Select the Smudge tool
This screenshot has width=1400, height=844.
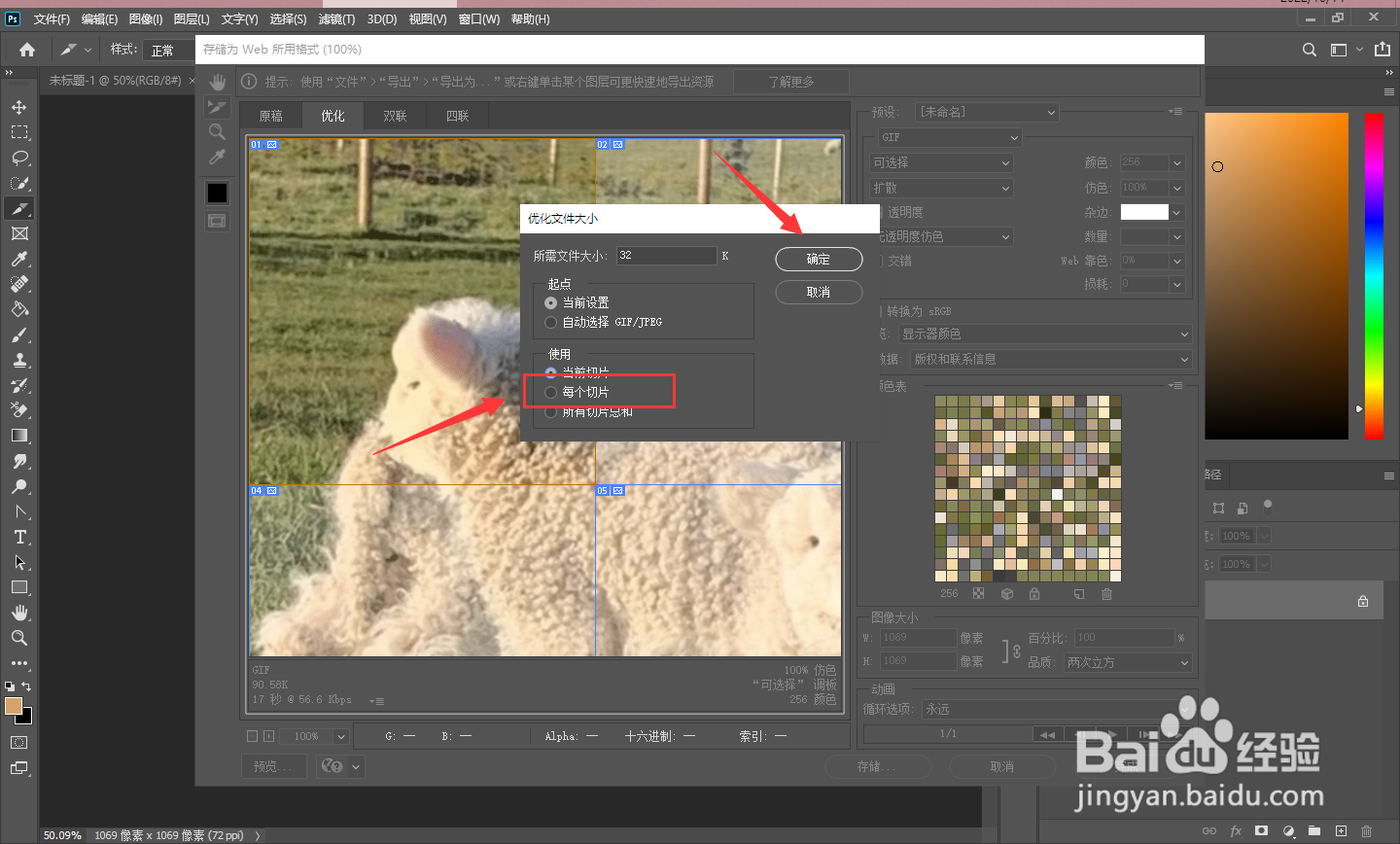pos(19,461)
